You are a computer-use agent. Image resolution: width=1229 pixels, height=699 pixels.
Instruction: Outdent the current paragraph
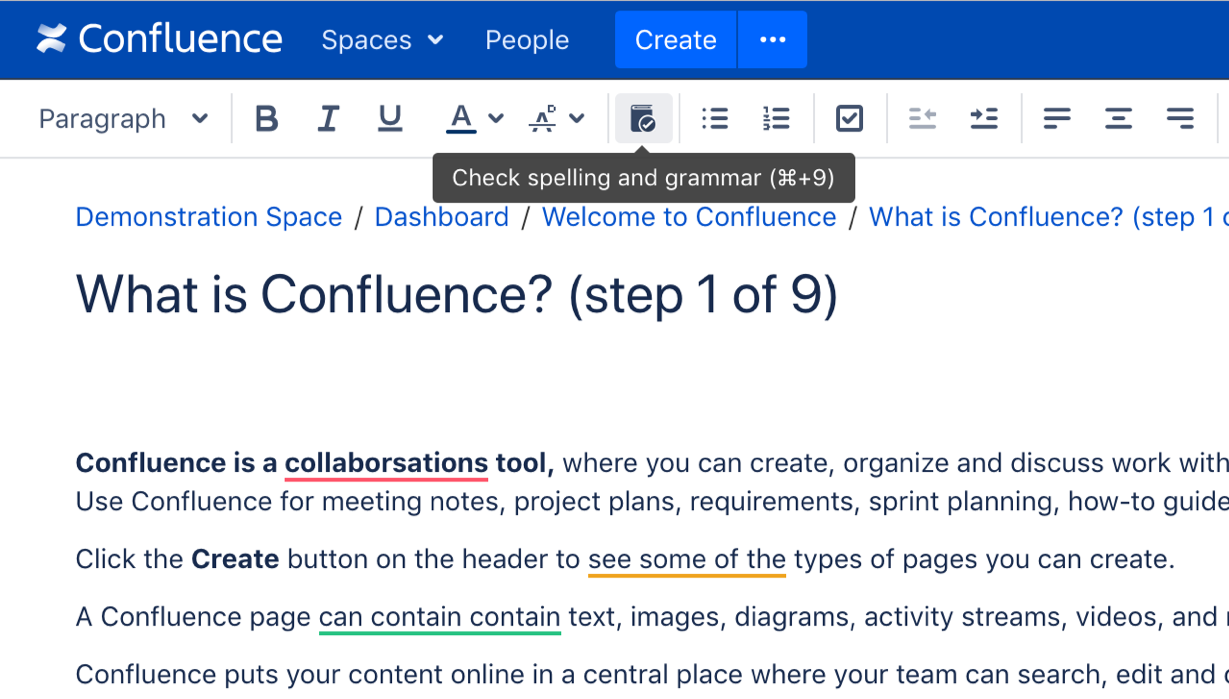click(922, 119)
